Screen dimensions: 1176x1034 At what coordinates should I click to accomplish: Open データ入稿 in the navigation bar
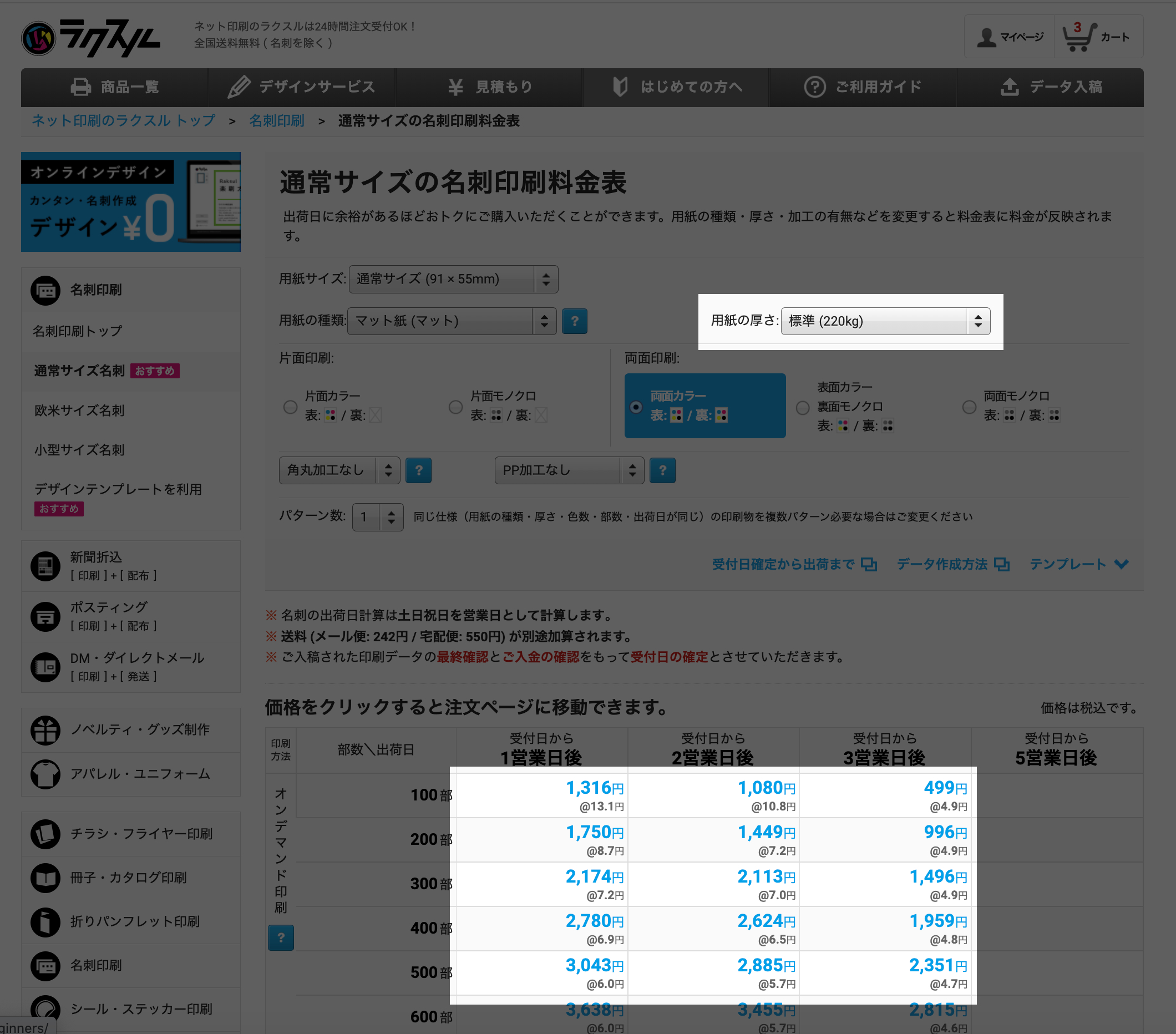(x=1050, y=87)
